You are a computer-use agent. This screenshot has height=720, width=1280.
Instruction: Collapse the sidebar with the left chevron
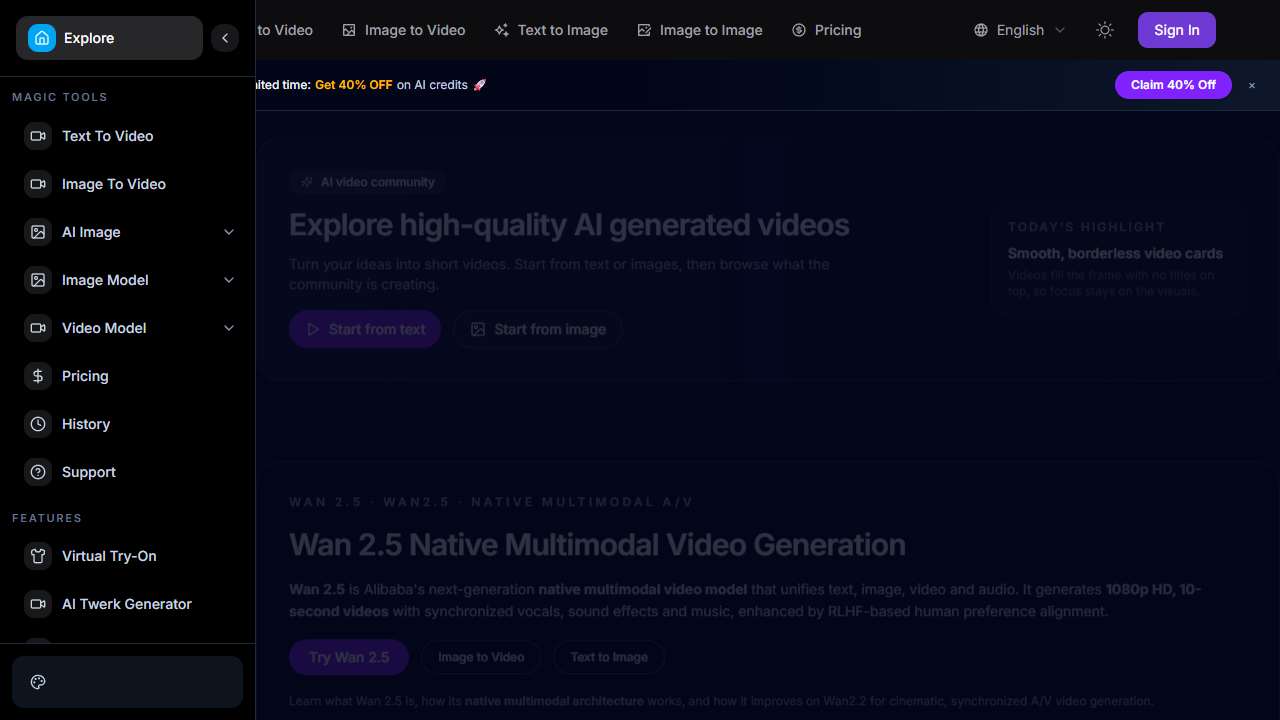click(225, 38)
